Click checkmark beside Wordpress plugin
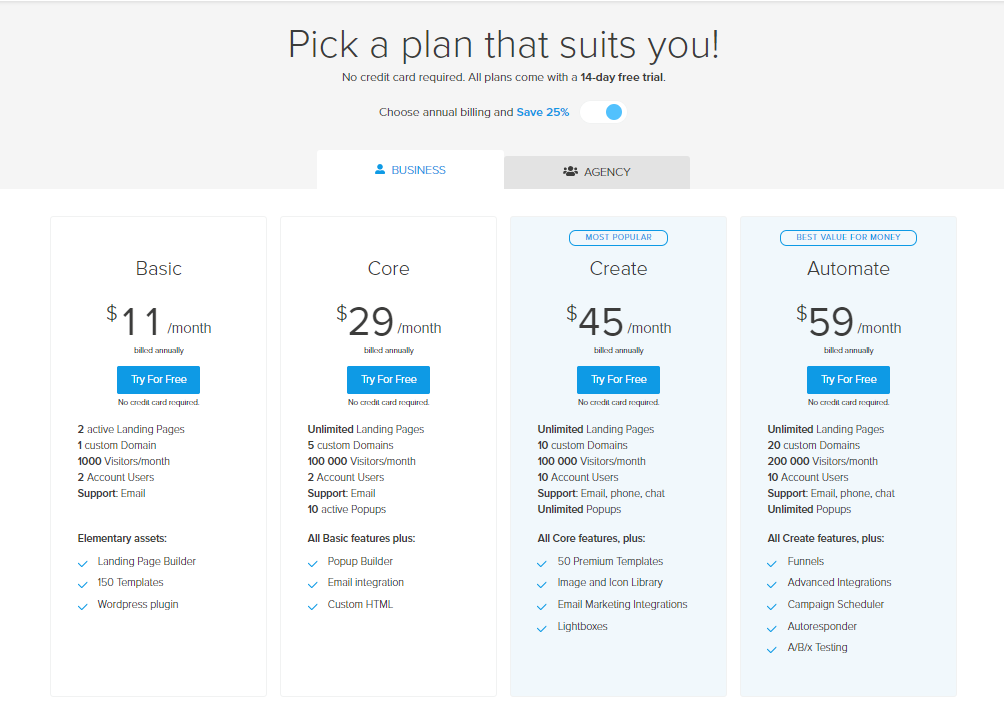 tap(83, 606)
